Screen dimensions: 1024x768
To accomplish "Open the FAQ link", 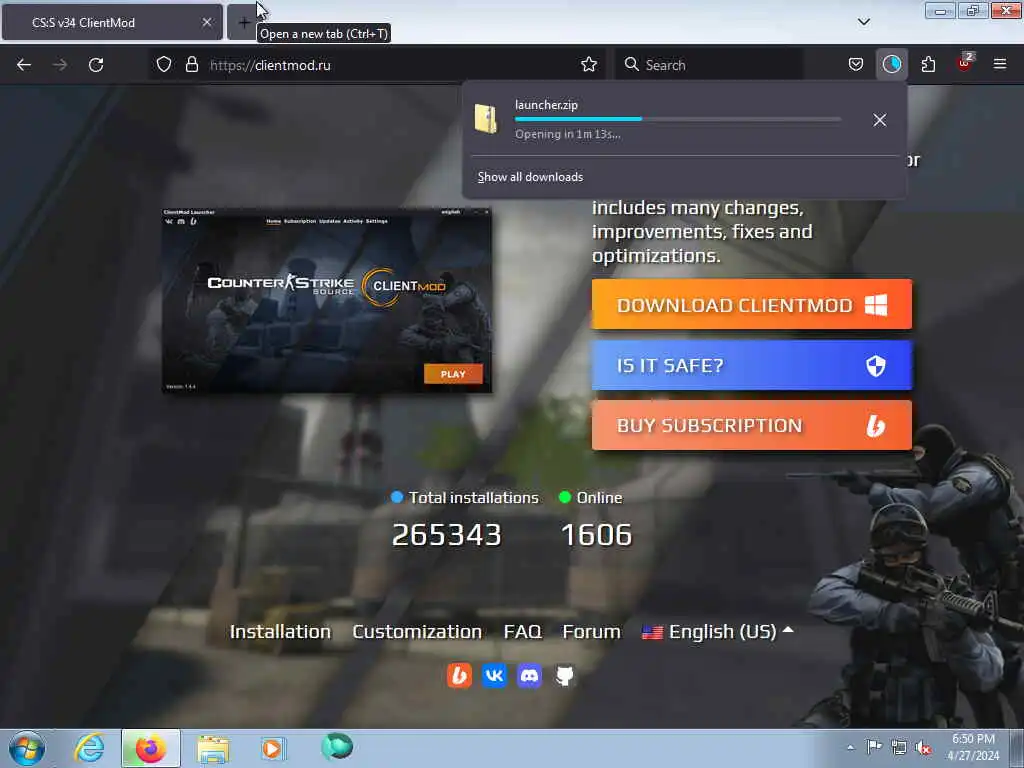I will click(522, 632).
